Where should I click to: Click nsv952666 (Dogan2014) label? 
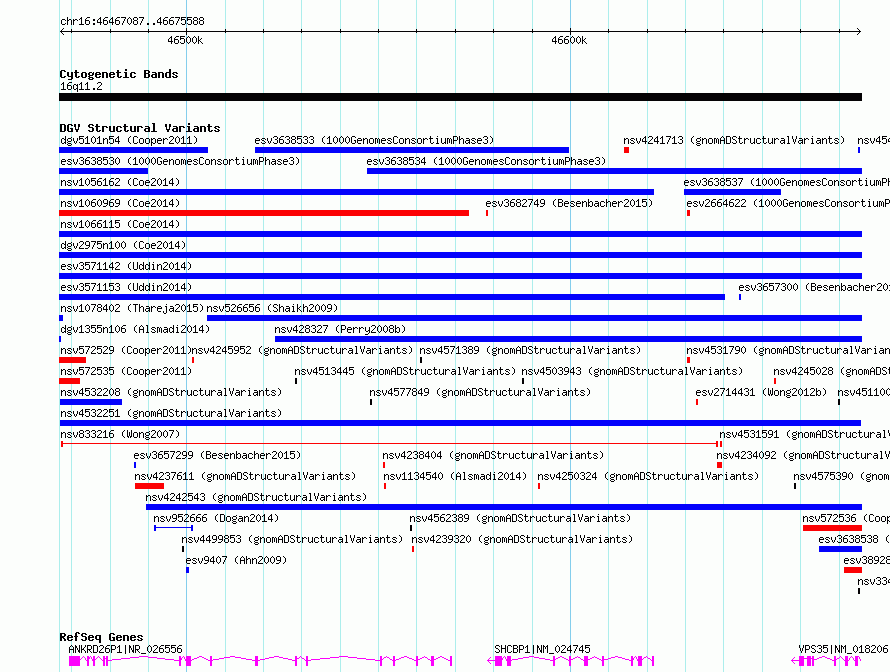[216, 518]
